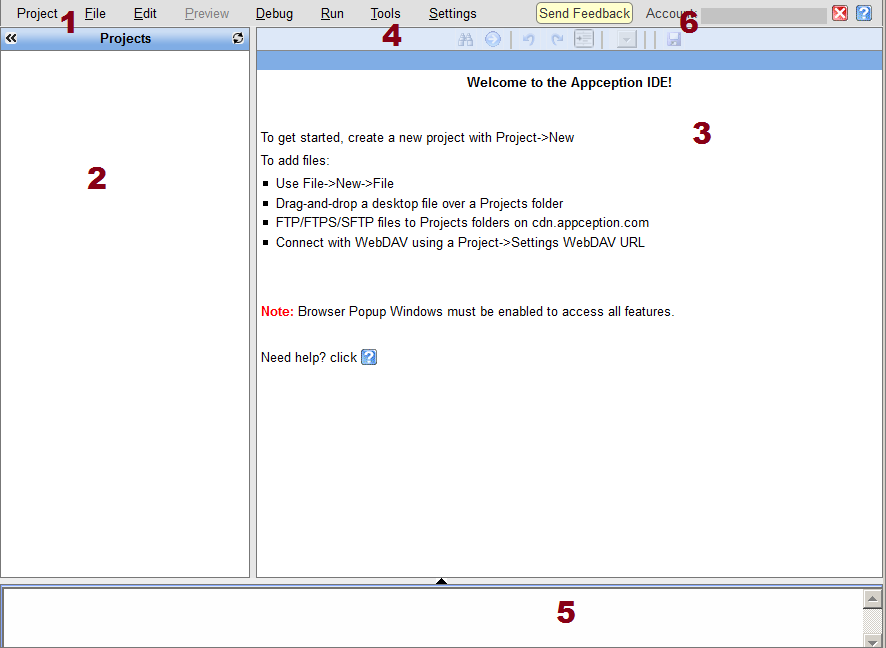
Task: Open the Run menu
Action: pyautogui.click(x=332, y=14)
